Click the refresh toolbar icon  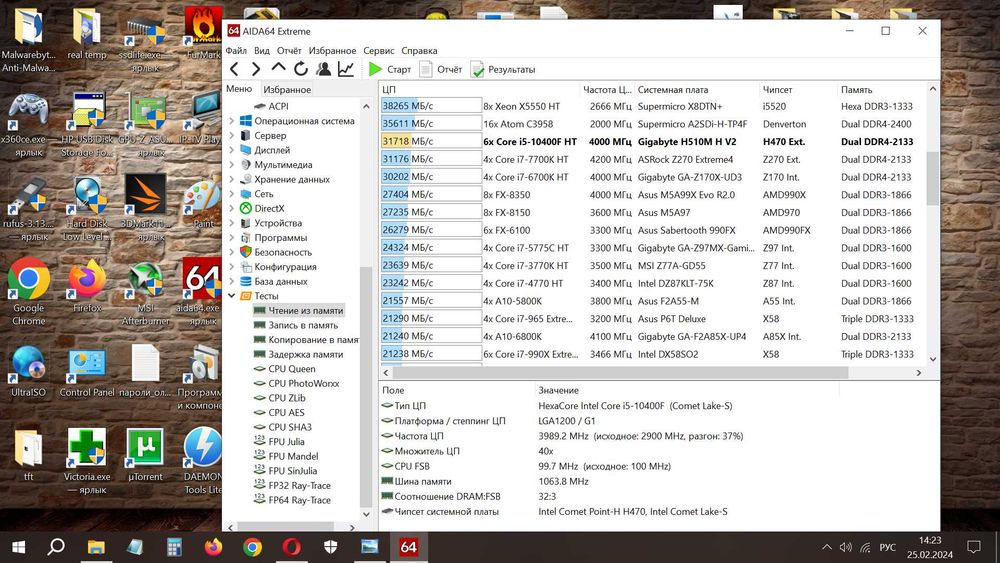300,69
